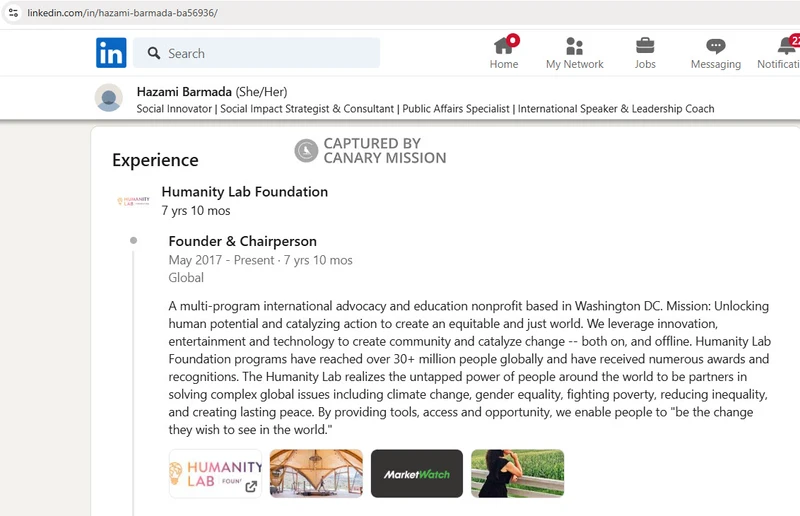Open the woman by cornfield media thumbnail
Image resolution: width=800 pixels, height=516 pixels.
coord(517,474)
